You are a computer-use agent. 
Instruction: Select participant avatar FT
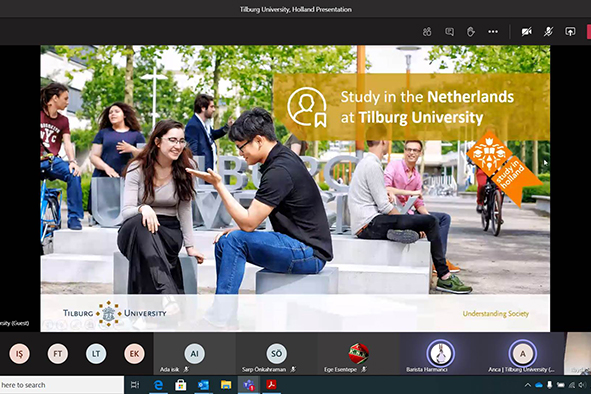tap(58, 354)
